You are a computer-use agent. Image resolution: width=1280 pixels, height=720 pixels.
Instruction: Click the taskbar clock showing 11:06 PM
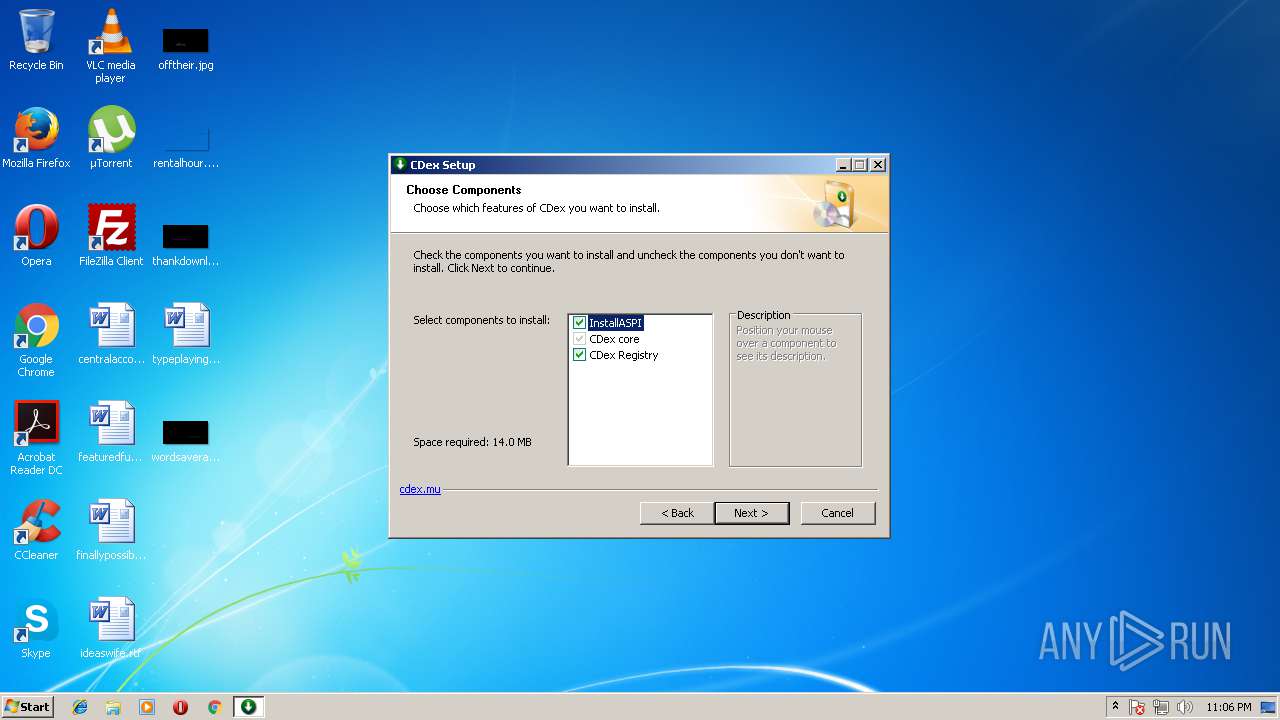[1228, 707]
